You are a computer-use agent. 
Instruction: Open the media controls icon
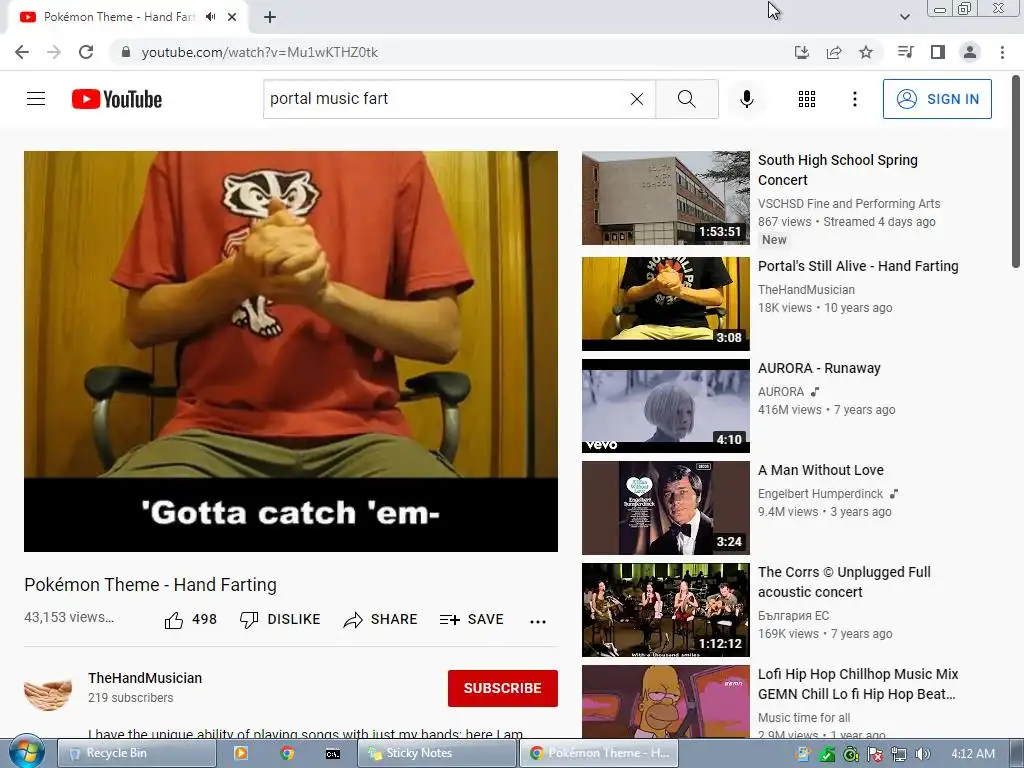click(905, 52)
